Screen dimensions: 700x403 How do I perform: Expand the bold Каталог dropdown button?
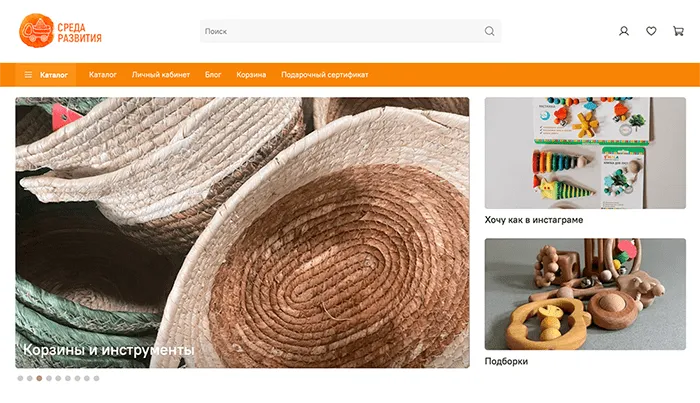[x=46, y=75]
